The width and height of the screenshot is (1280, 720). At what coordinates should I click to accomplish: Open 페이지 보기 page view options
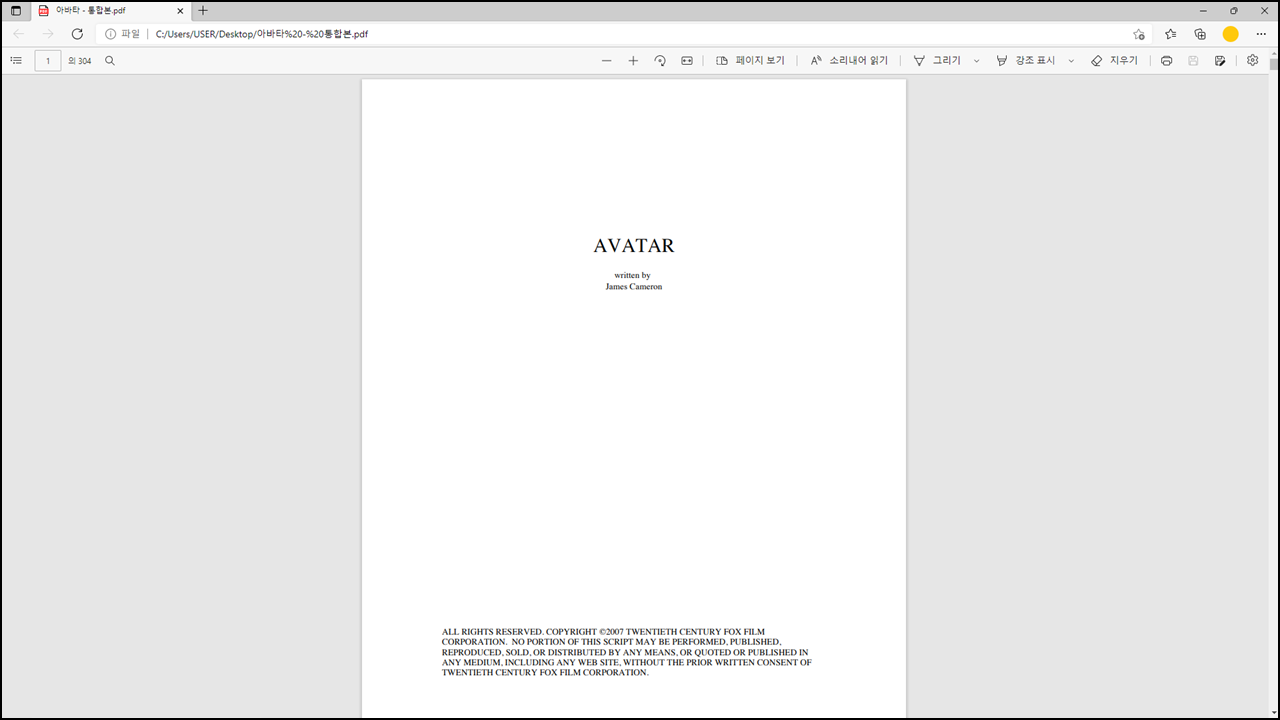coord(750,61)
